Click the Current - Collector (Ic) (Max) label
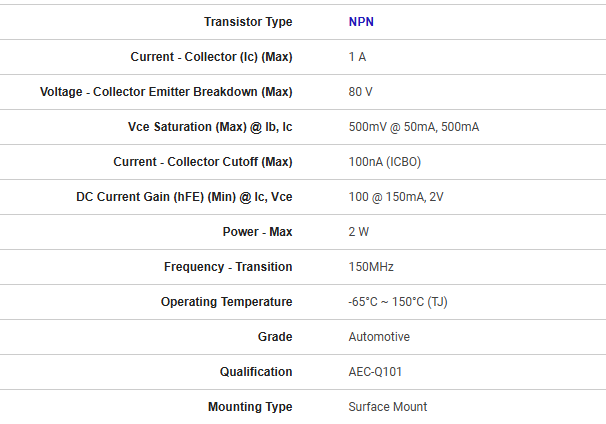The height and width of the screenshot is (424, 606). click(211, 57)
